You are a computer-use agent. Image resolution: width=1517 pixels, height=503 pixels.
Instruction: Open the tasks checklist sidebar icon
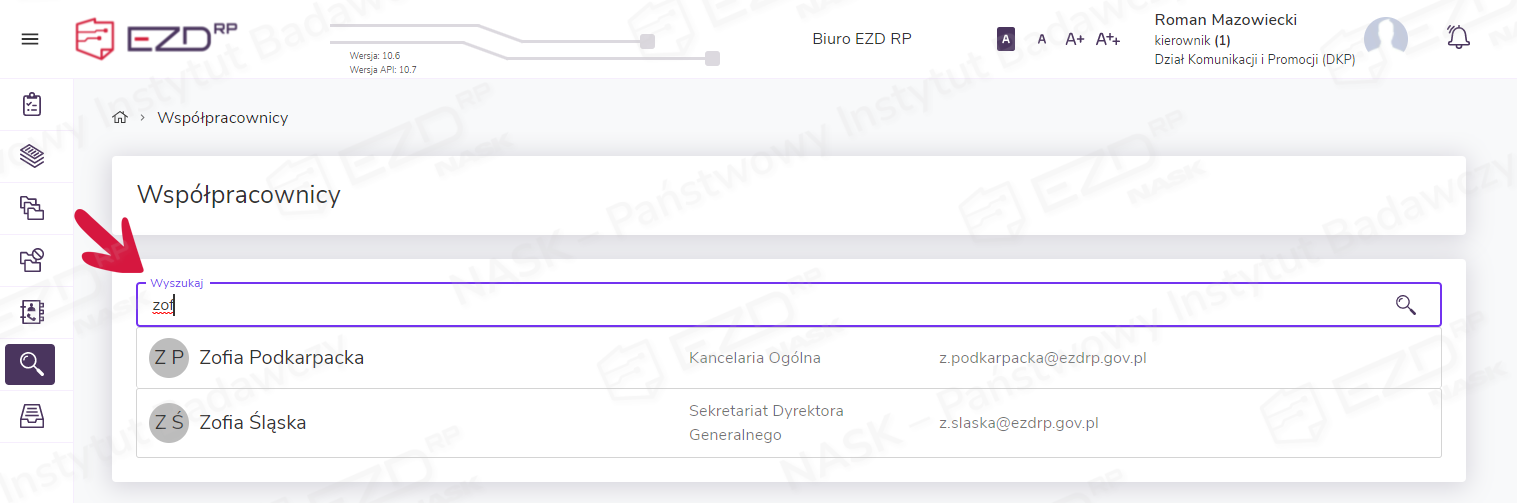(x=33, y=104)
